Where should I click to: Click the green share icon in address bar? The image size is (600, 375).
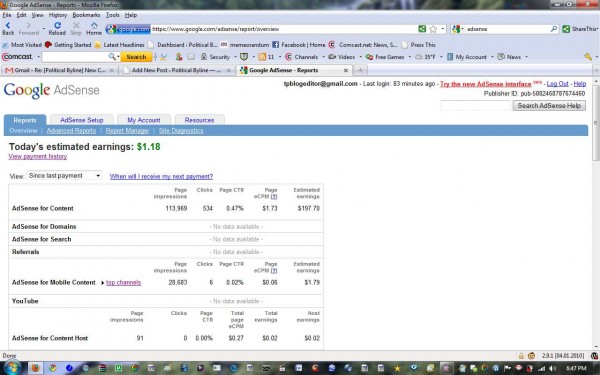pyautogui.click(x=422, y=29)
